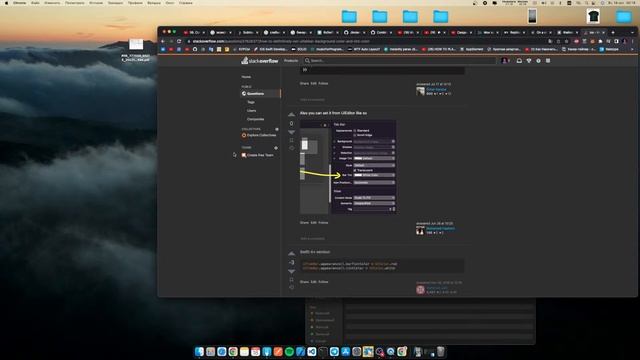The height and width of the screenshot is (360, 640).
Task: Open Finder from the Dock
Action: 199,351
